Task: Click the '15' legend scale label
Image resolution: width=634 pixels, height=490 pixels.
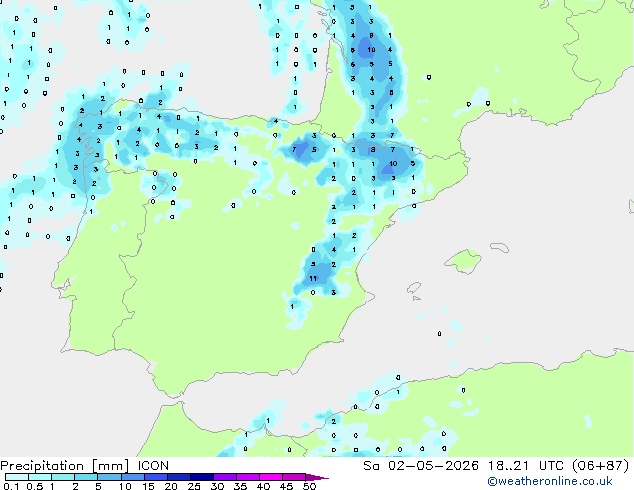Action: [148, 486]
